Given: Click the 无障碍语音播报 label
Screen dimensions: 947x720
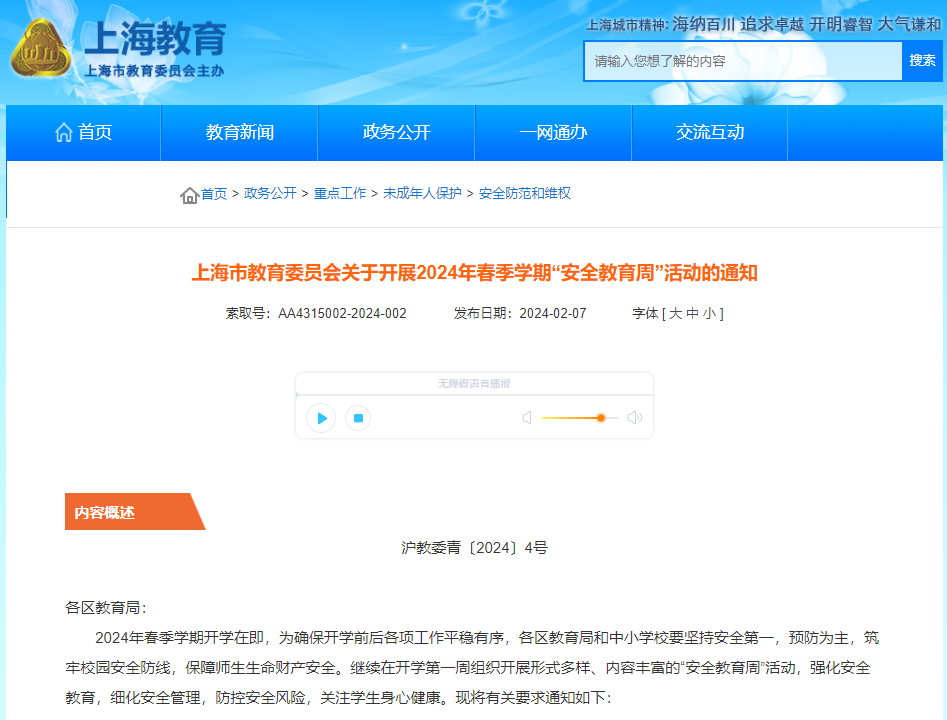Looking at the screenshot, I should tap(474, 384).
